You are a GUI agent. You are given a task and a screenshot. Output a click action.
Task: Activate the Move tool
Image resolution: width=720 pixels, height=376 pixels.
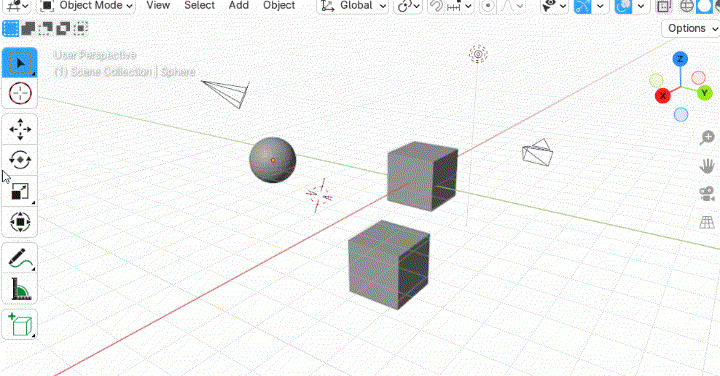(20, 129)
